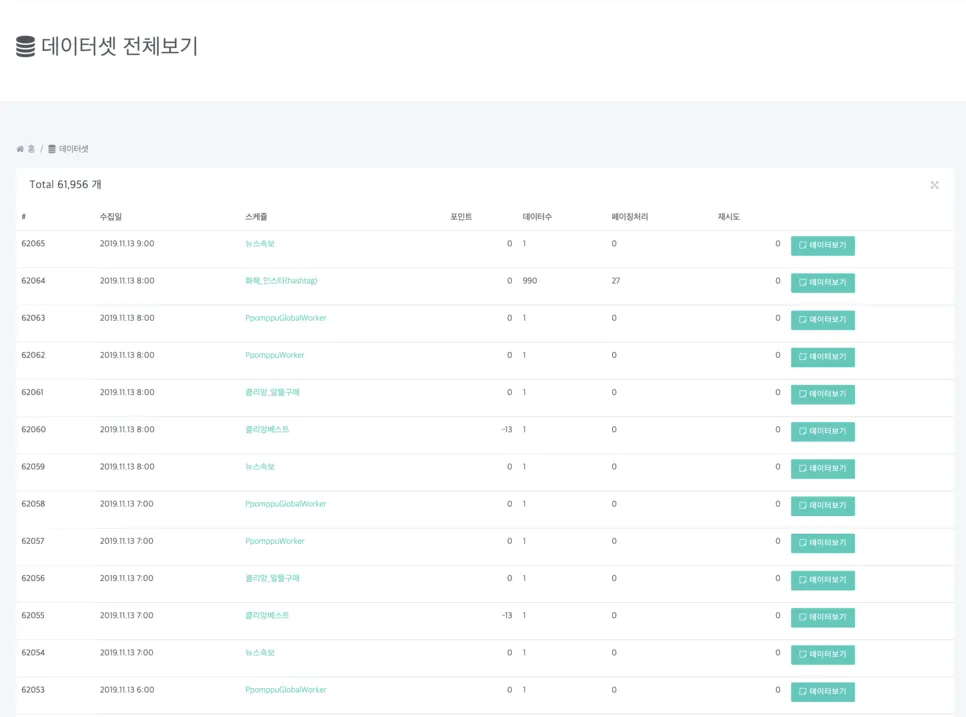Select PpomppuWorker link in row 62062
This screenshot has width=966, height=717.
pyautogui.click(x=274, y=355)
